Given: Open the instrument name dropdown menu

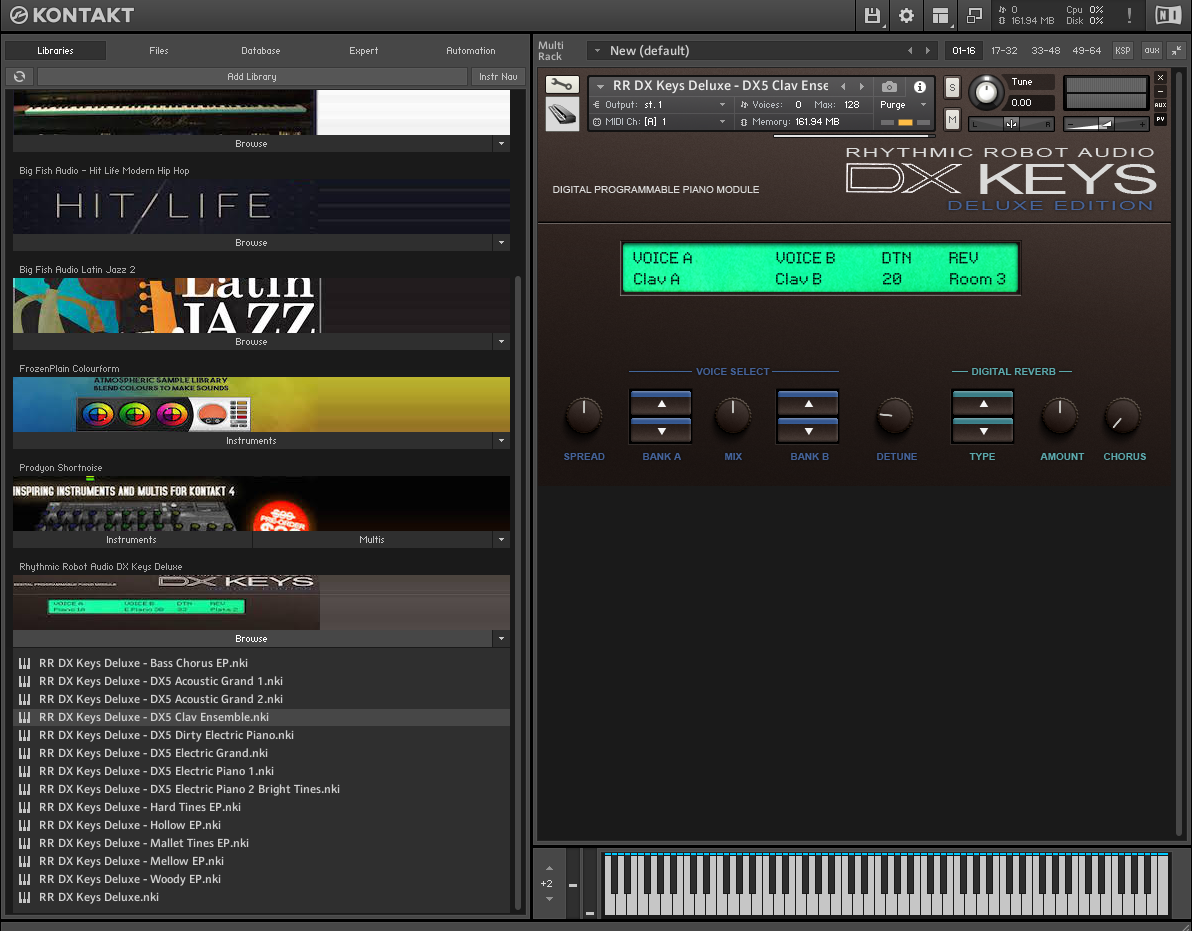Looking at the screenshot, I should [x=601, y=87].
